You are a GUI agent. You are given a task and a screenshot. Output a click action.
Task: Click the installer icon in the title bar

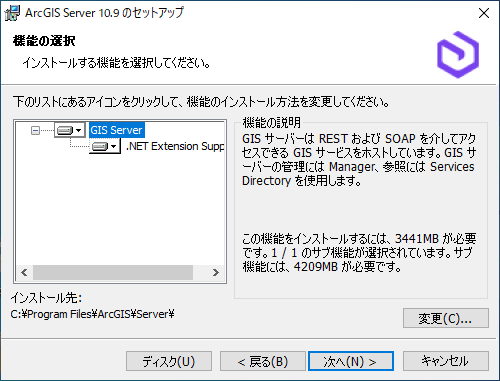click(x=13, y=13)
